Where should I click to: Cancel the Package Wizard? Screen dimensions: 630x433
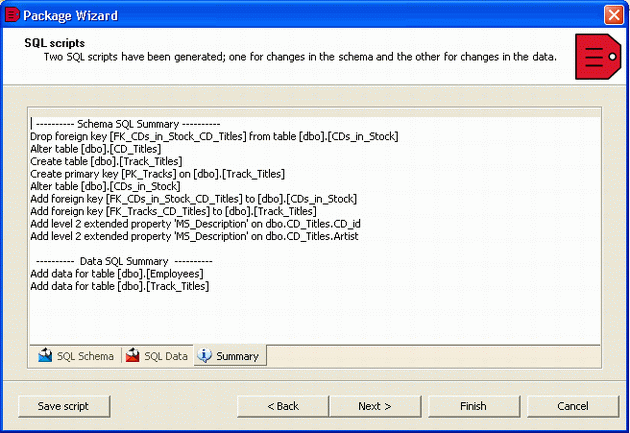[x=573, y=406]
